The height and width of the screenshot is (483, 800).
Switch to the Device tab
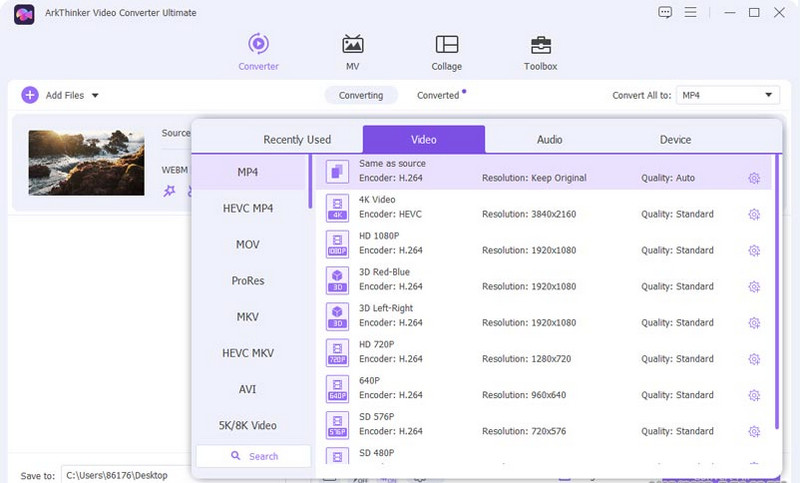pyautogui.click(x=675, y=139)
